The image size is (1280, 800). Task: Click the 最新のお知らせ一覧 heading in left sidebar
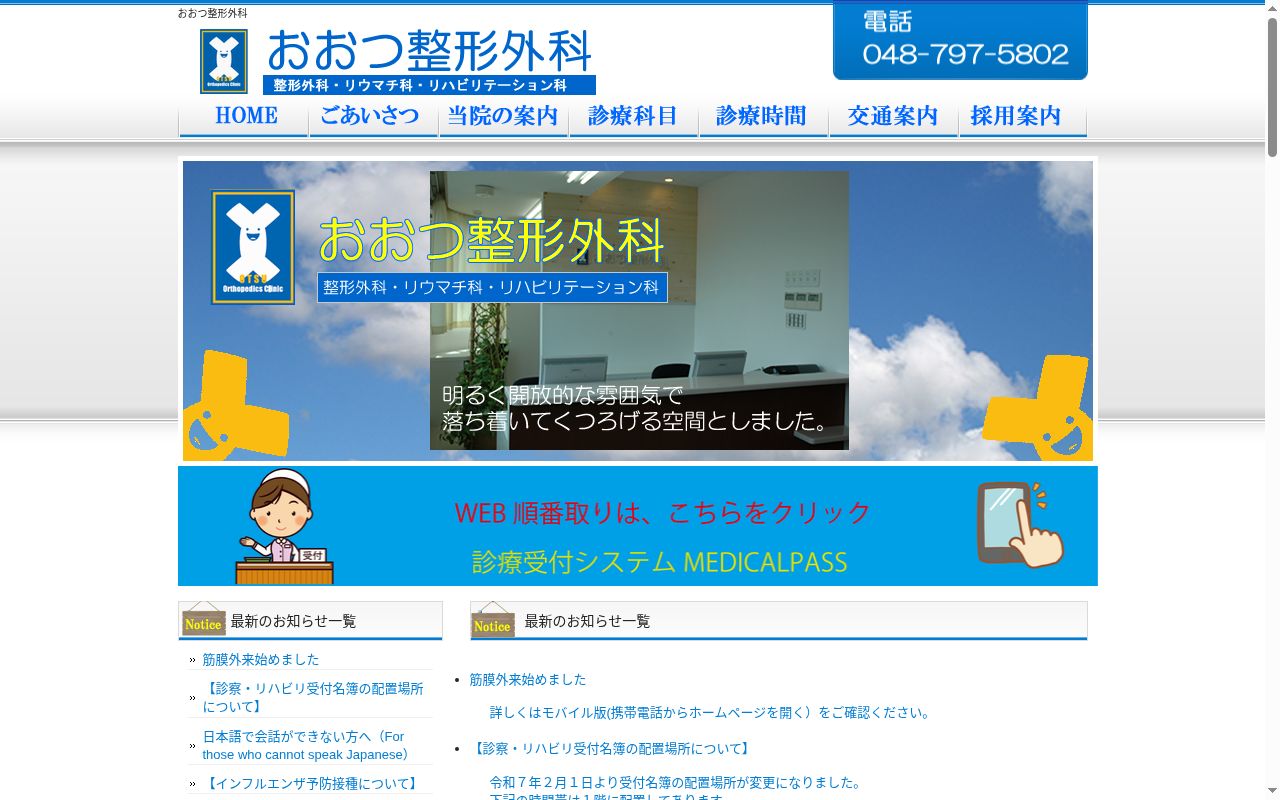293,621
